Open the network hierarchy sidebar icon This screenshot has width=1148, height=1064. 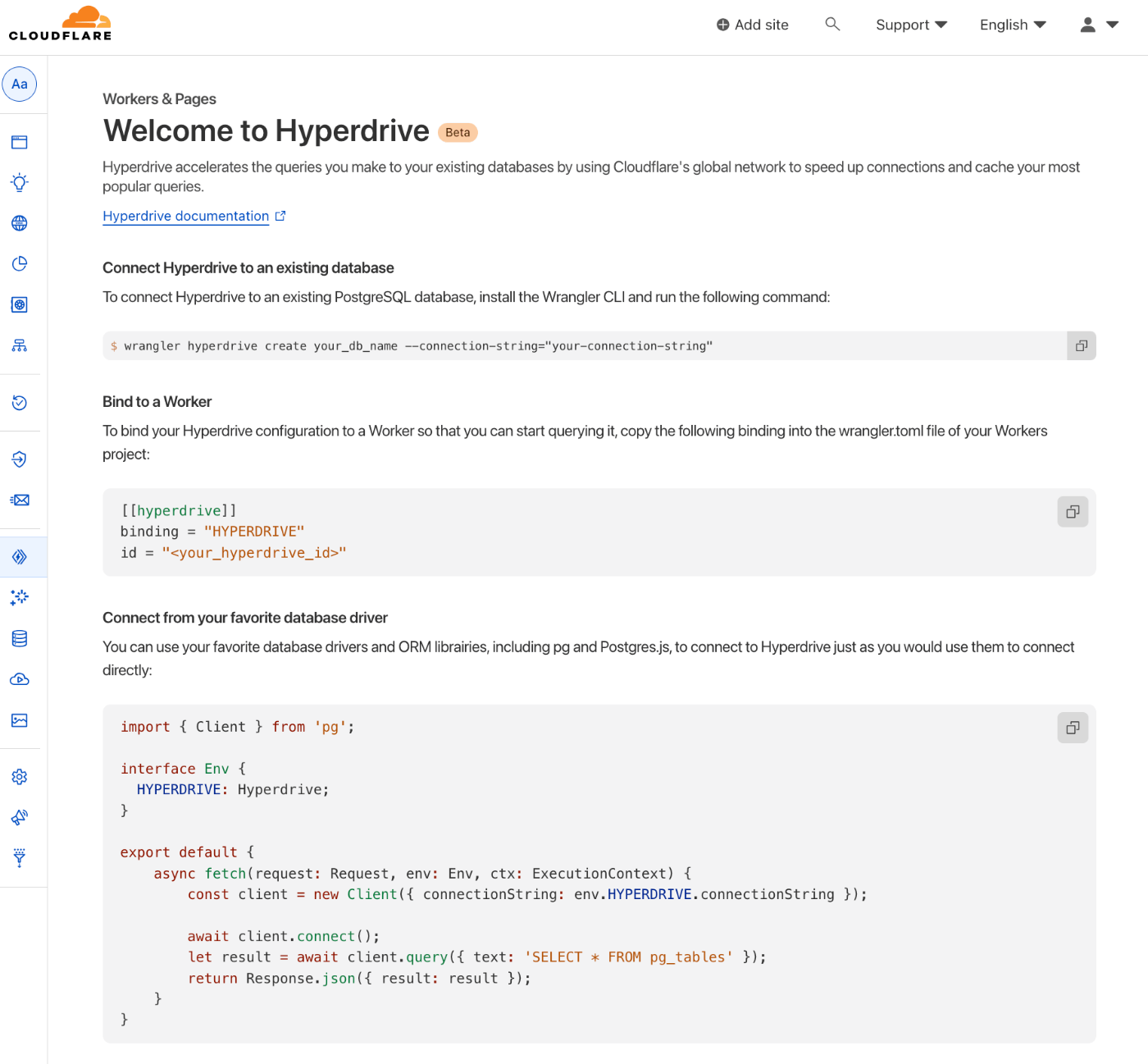20,345
